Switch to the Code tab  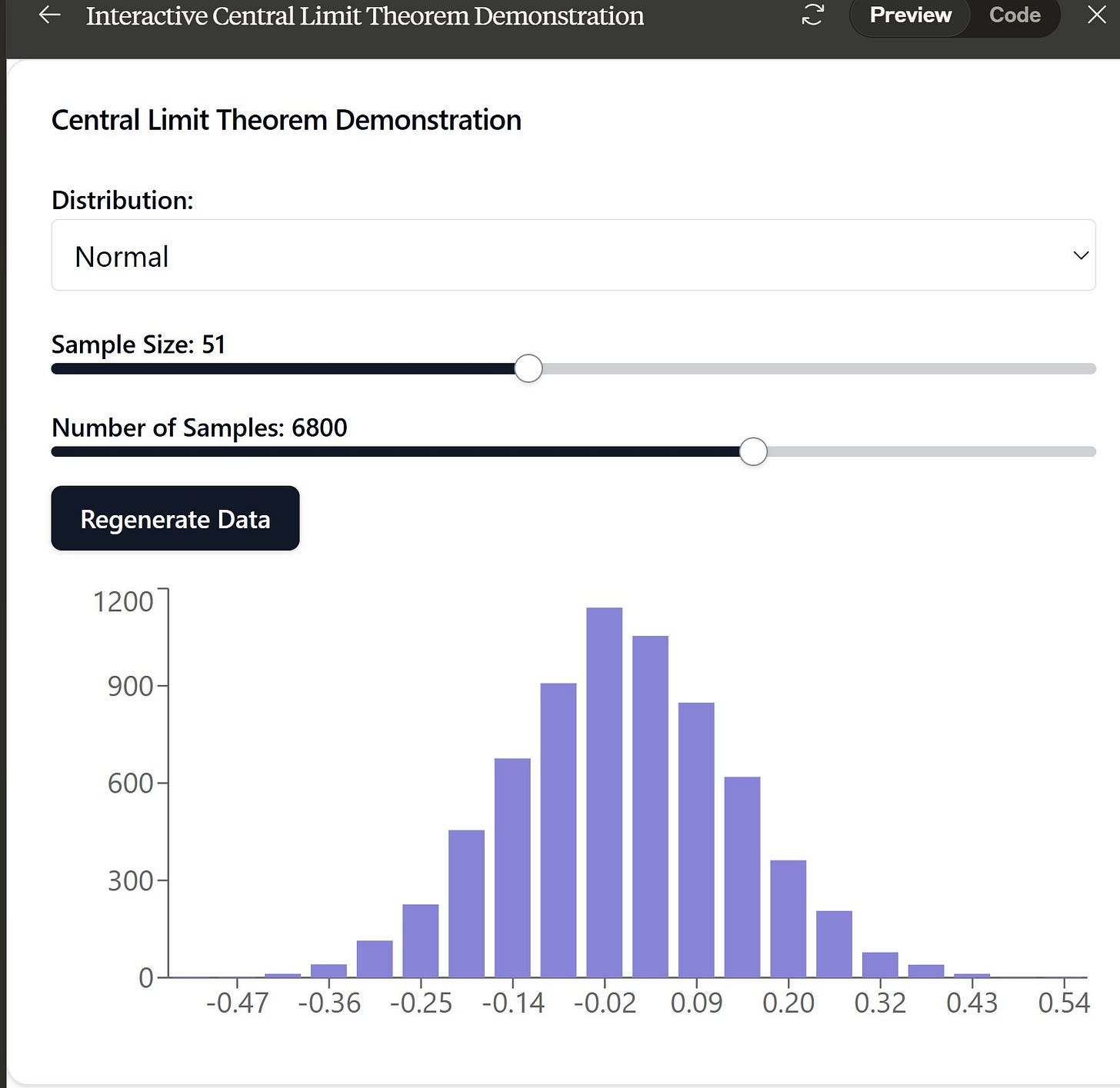(x=1014, y=15)
